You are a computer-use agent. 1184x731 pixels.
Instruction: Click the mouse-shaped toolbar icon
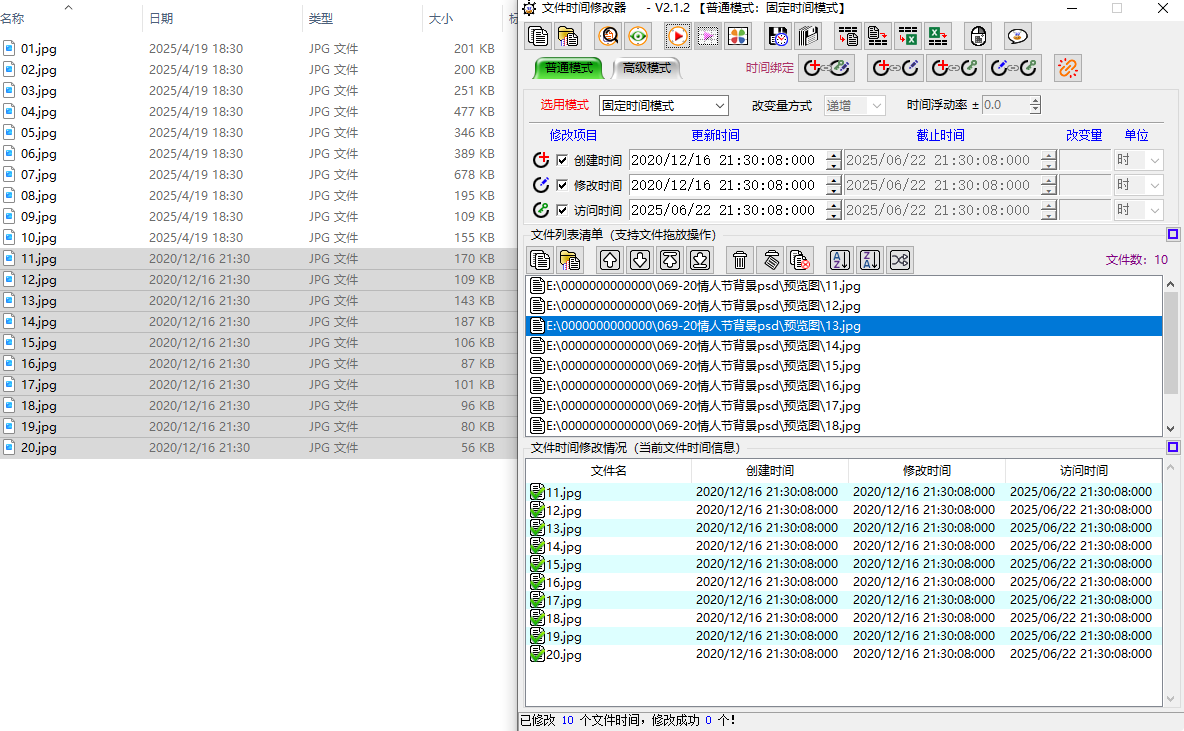pyautogui.click(x=978, y=36)
